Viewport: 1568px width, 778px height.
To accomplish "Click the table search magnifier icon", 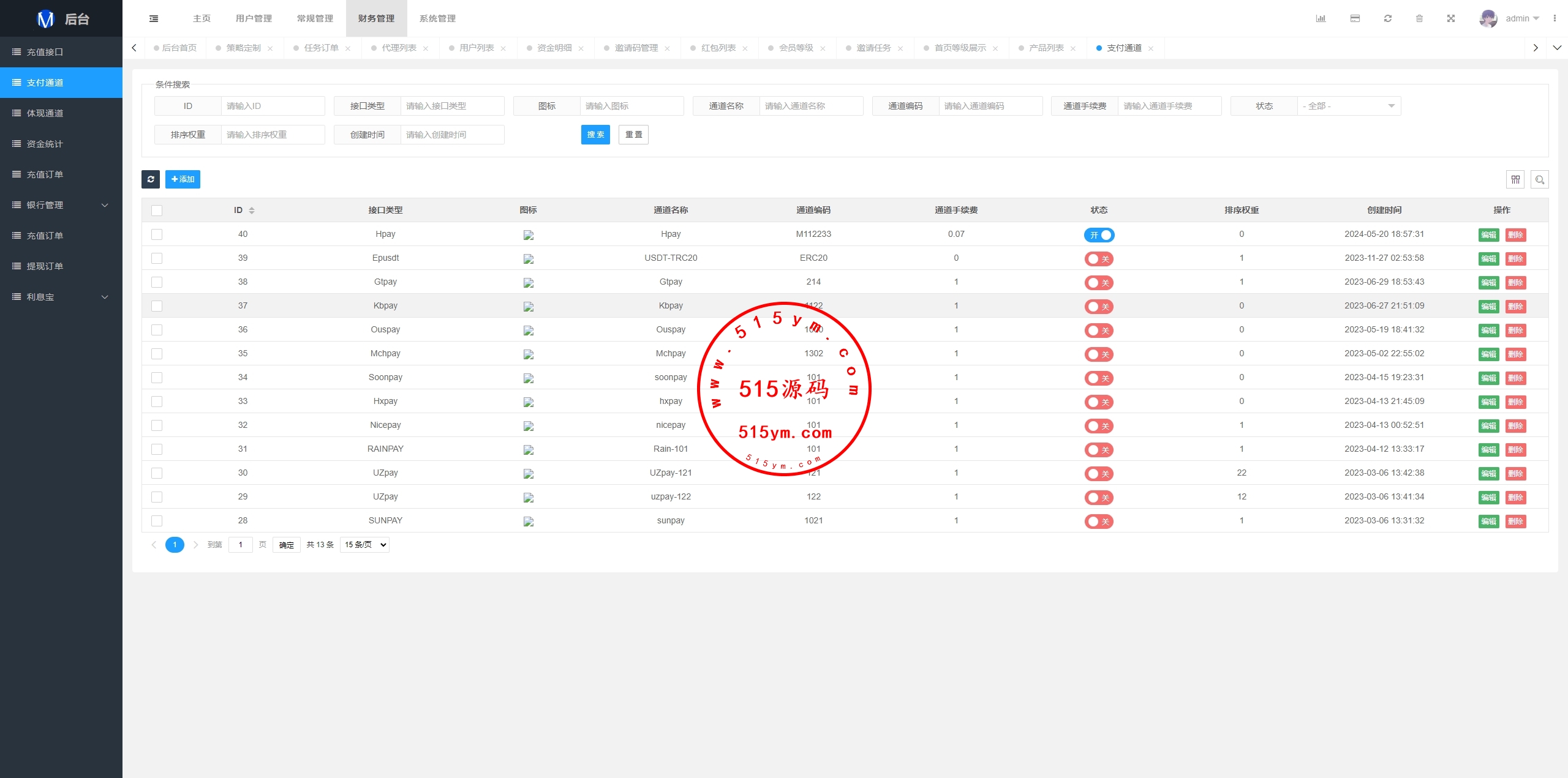I will (x=1539, y=179).
